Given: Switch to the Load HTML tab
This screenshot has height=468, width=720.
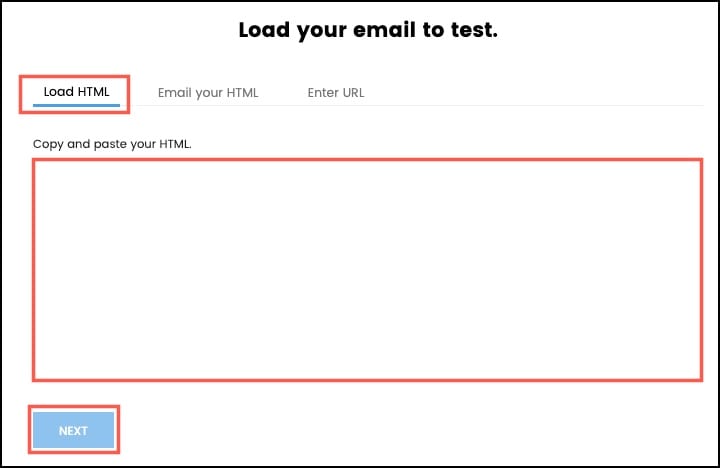Looking at the screenshot, I should [x=76, y=93].
